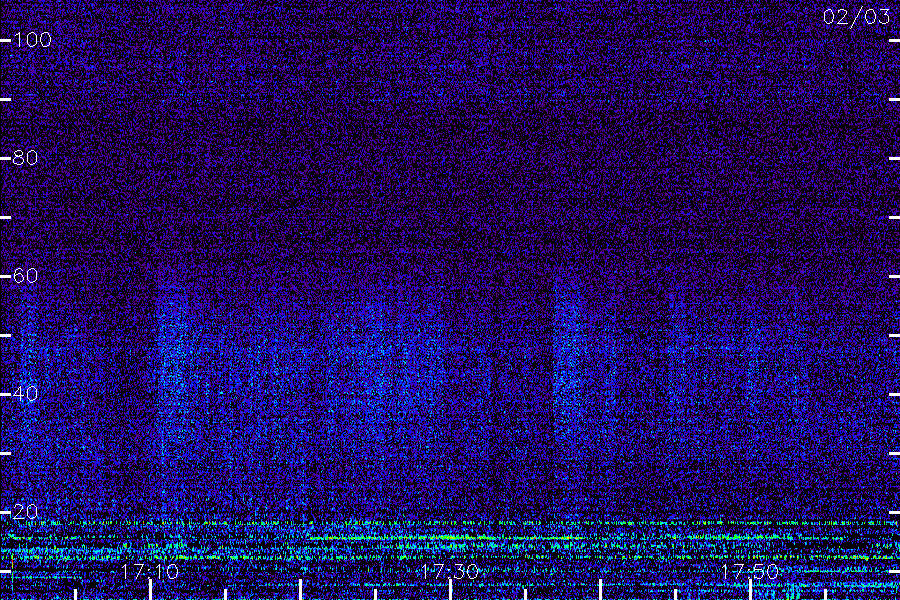Click the 40 frequency axis label
This screenshot has width=900, height=600.
pyautogui.click(x=25, y=394)
